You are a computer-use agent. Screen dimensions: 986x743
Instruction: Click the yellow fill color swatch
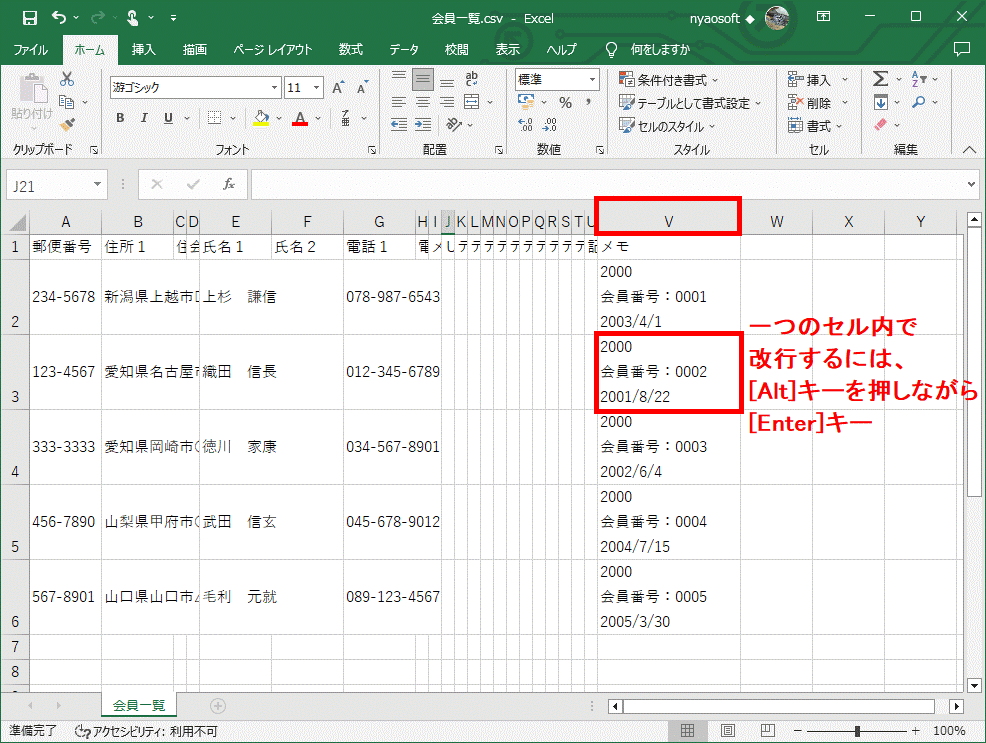(x=261, y=118)
